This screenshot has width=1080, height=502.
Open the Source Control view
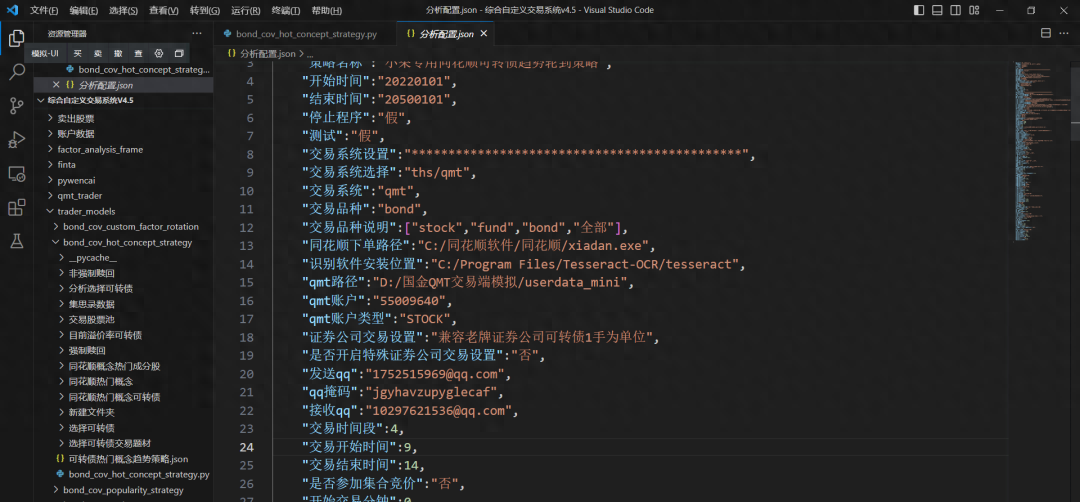17,105
